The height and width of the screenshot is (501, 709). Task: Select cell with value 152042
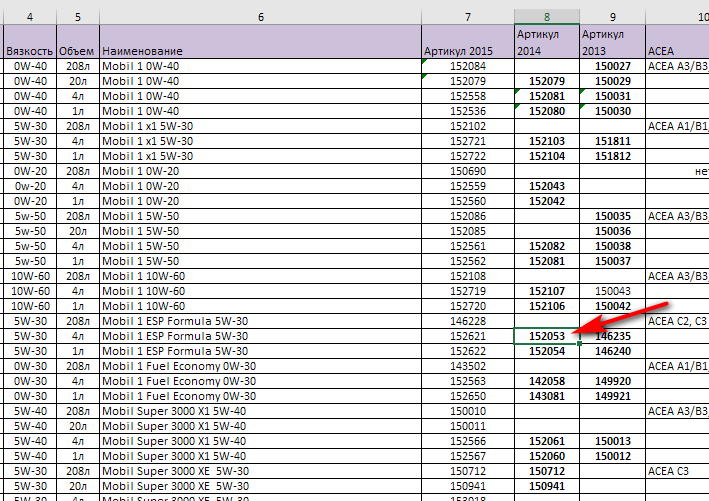pyautogui.click(x=547, y=201)
